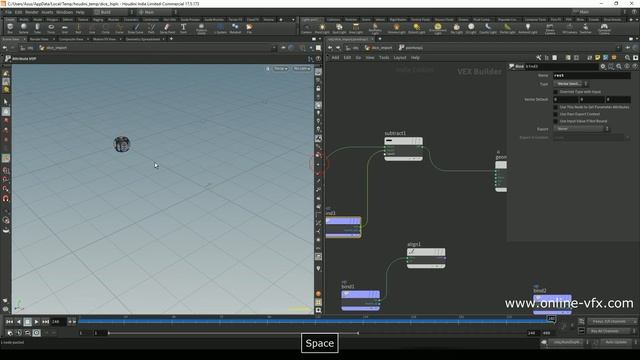Add a Spot Light from the shelf

(339, 28)
